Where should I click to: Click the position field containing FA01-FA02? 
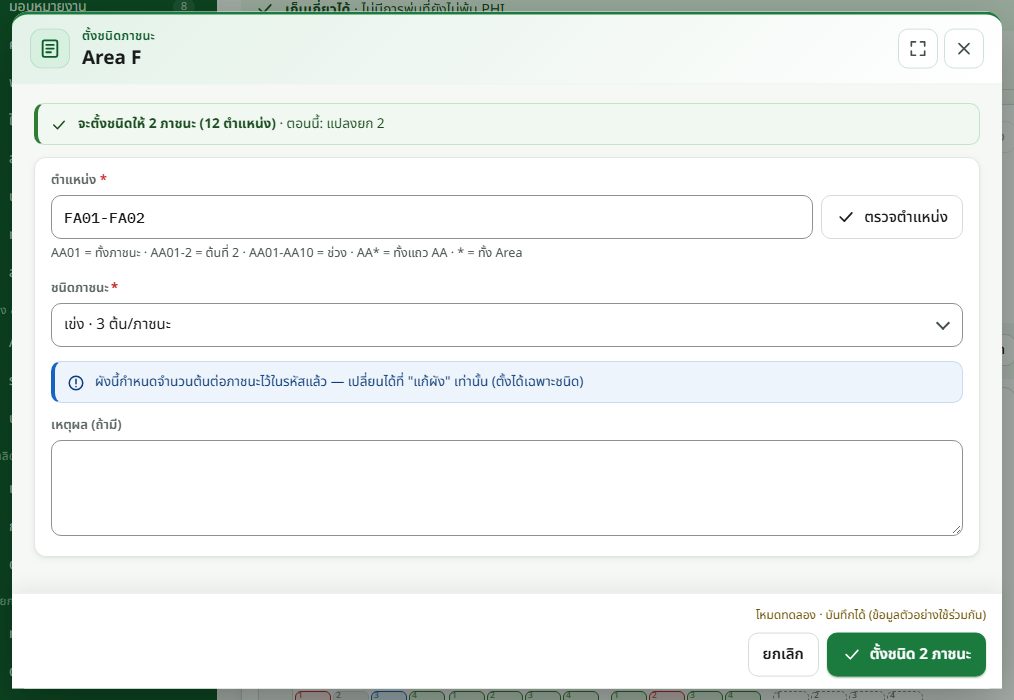coord(431,217)
